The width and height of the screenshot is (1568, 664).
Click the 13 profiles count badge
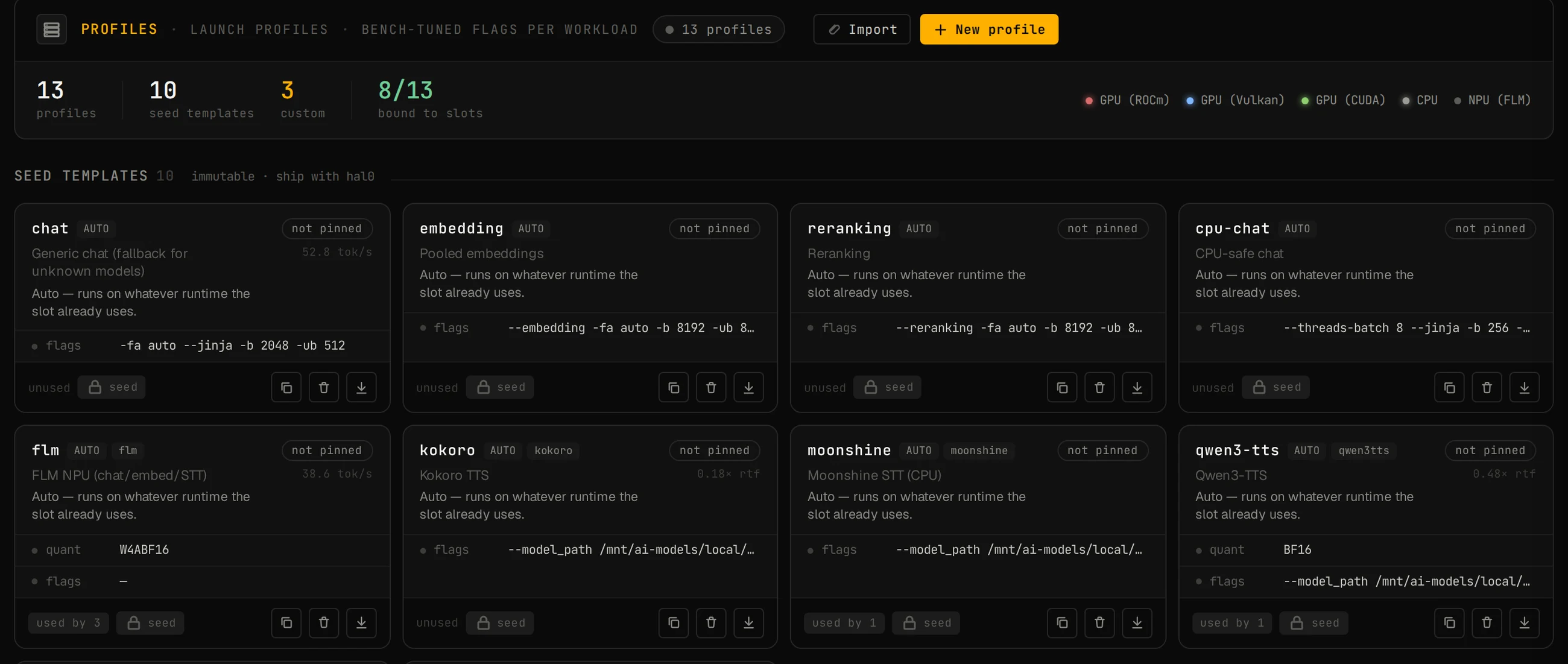pyautogui.click(x=718, y=29)
